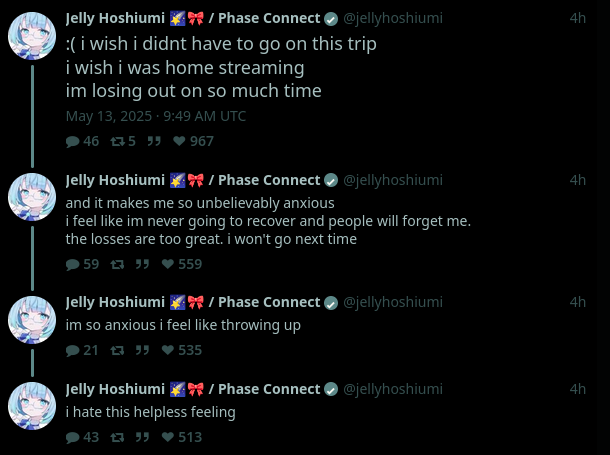Open the 'im so anxious' tweet text
610x455 pixels.
click(183, 325)
